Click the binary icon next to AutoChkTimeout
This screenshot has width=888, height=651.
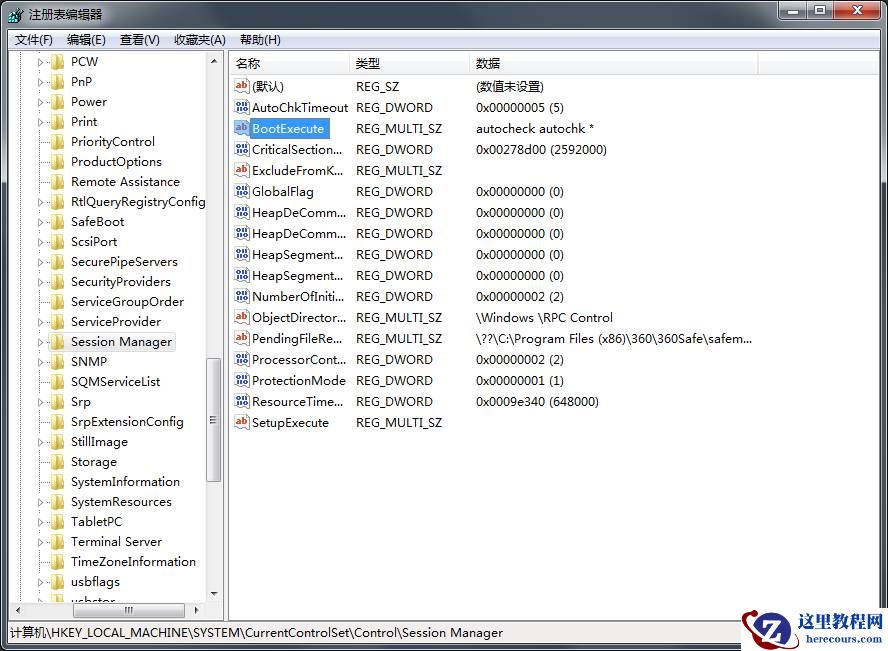[x=241, y=107]
